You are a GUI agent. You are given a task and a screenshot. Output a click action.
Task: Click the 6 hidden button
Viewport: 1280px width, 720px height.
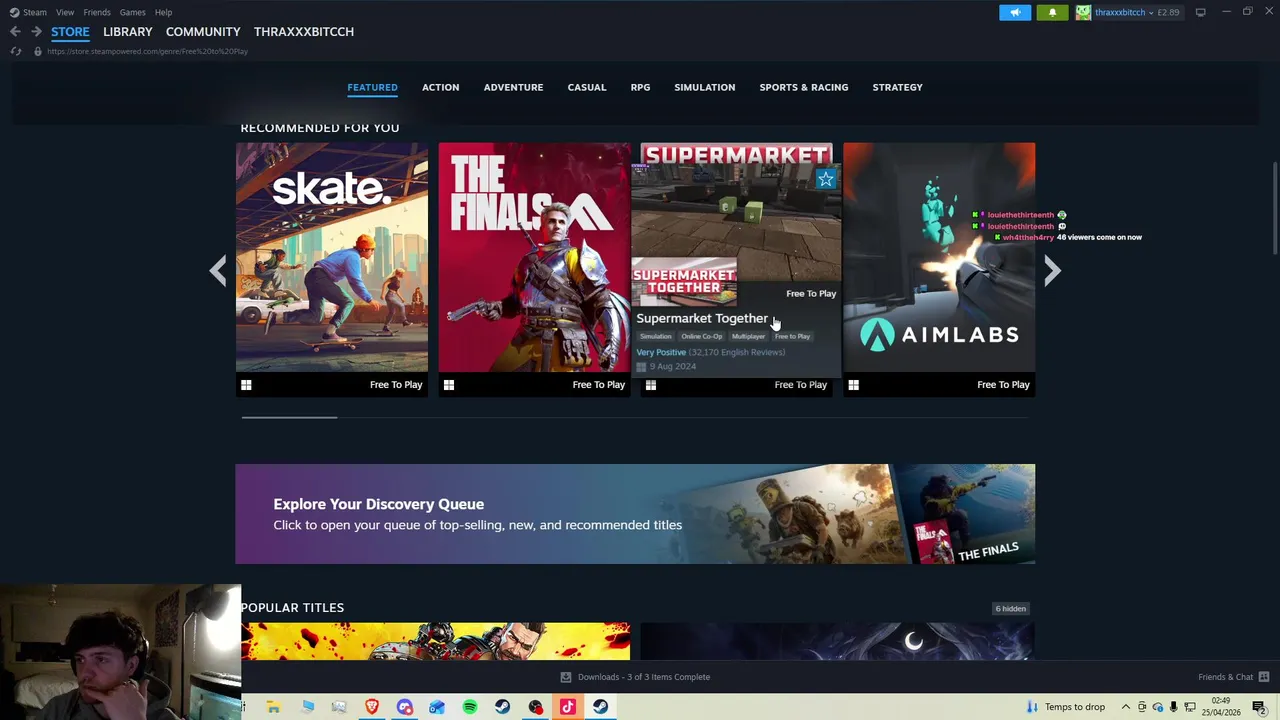[x=1010, y=608]
